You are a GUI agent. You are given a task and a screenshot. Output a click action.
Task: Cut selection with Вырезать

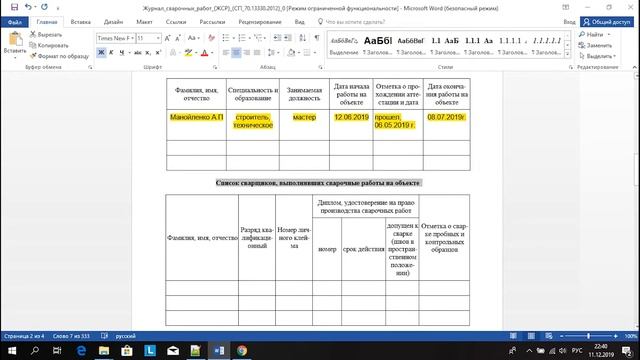click(46, 35)
